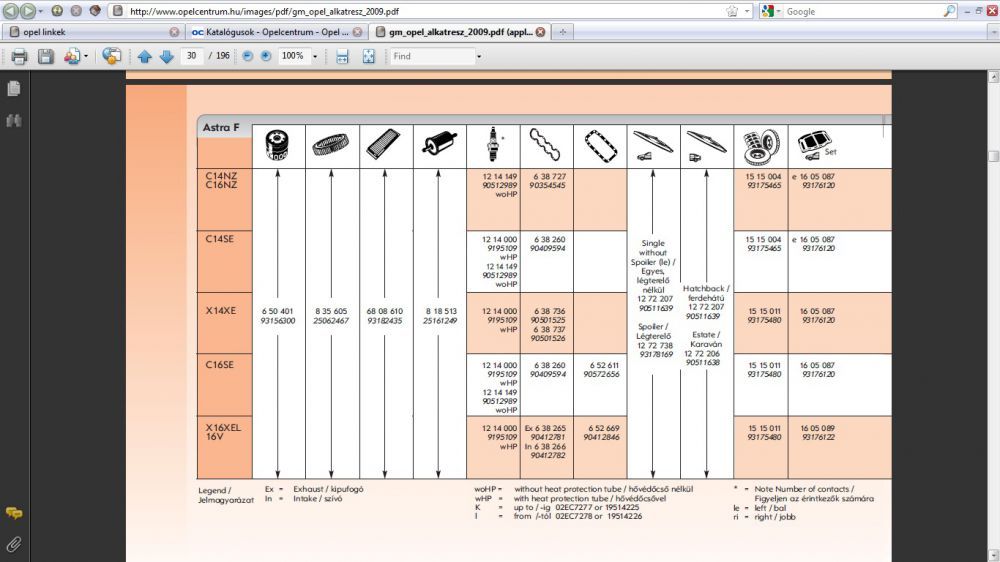Image resolution: width=1000 pixels, height=562 pixels.
Task: Open the Comments panel
Action: [x=13, y=513]
